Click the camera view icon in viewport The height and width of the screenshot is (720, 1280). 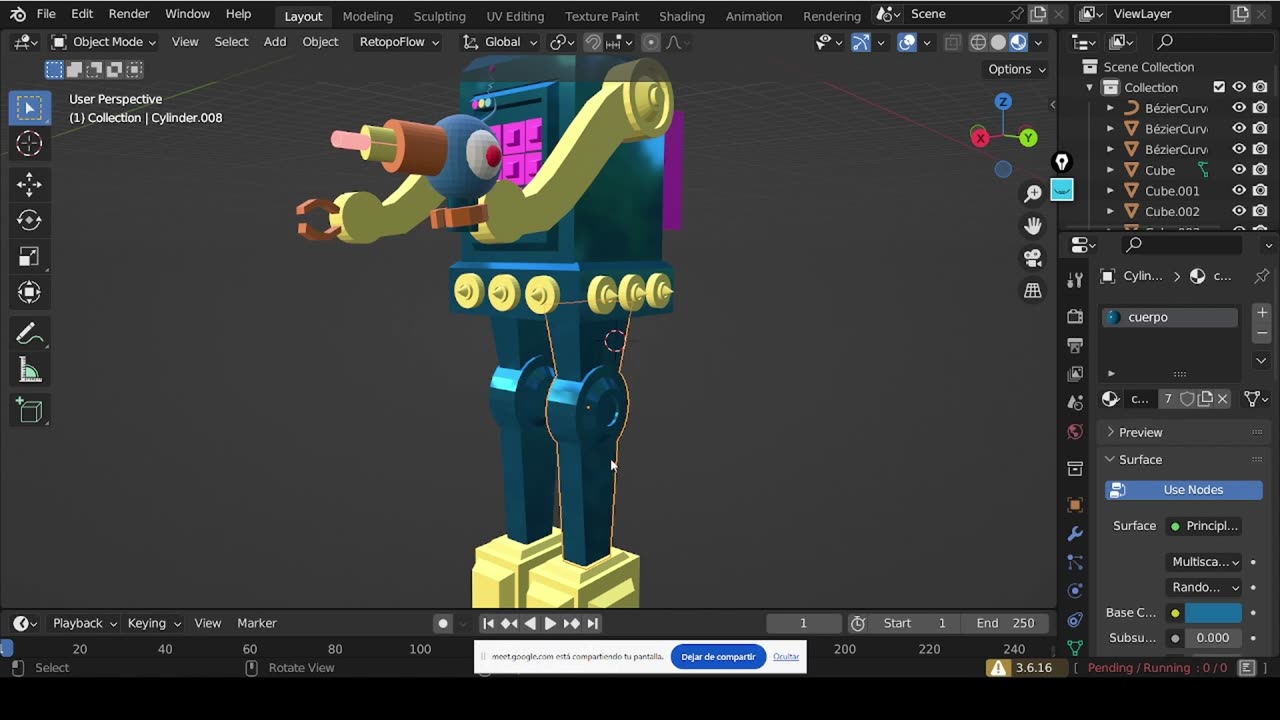pos(1033,258)
